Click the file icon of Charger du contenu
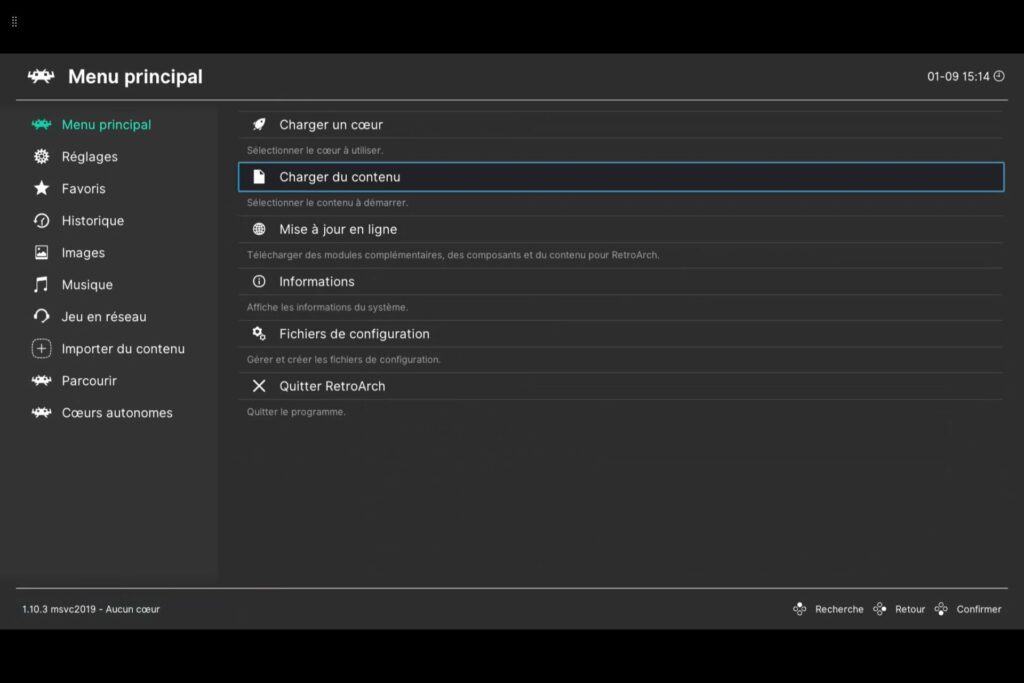 (x=259, y=176)
